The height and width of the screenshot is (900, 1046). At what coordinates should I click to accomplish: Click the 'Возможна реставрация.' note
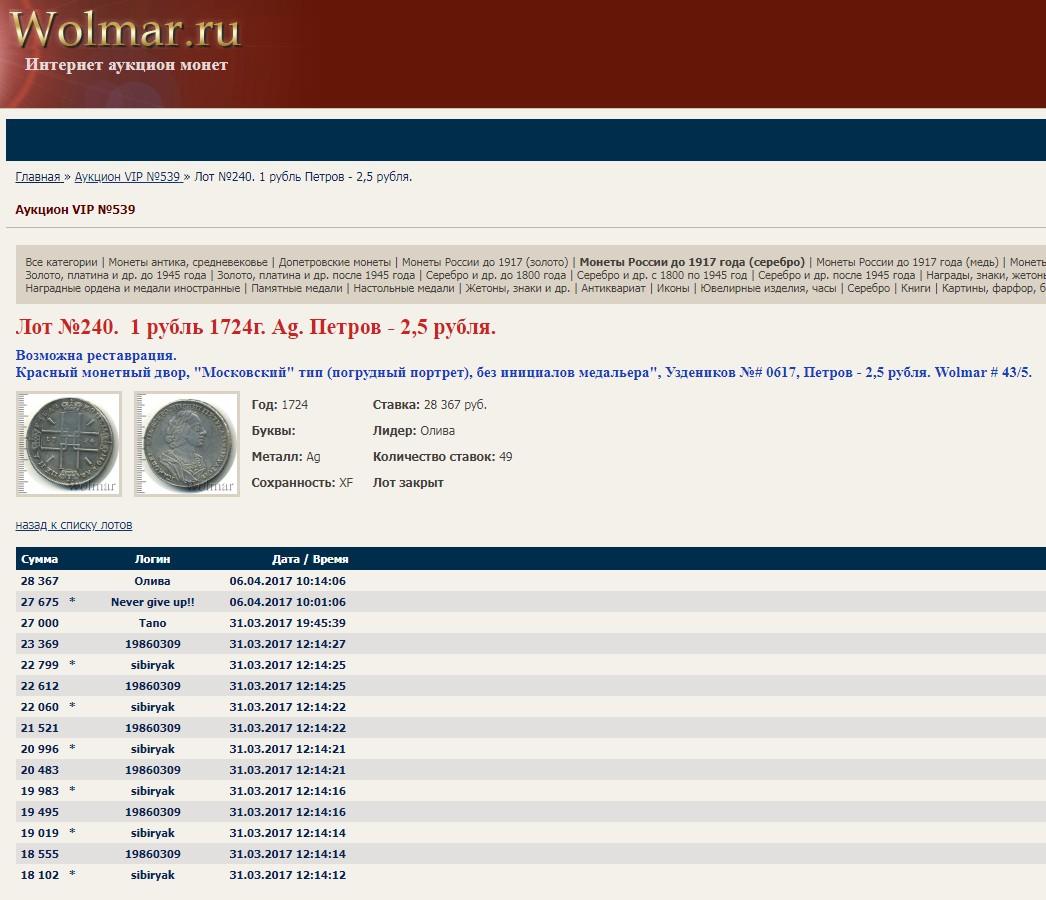96,355
